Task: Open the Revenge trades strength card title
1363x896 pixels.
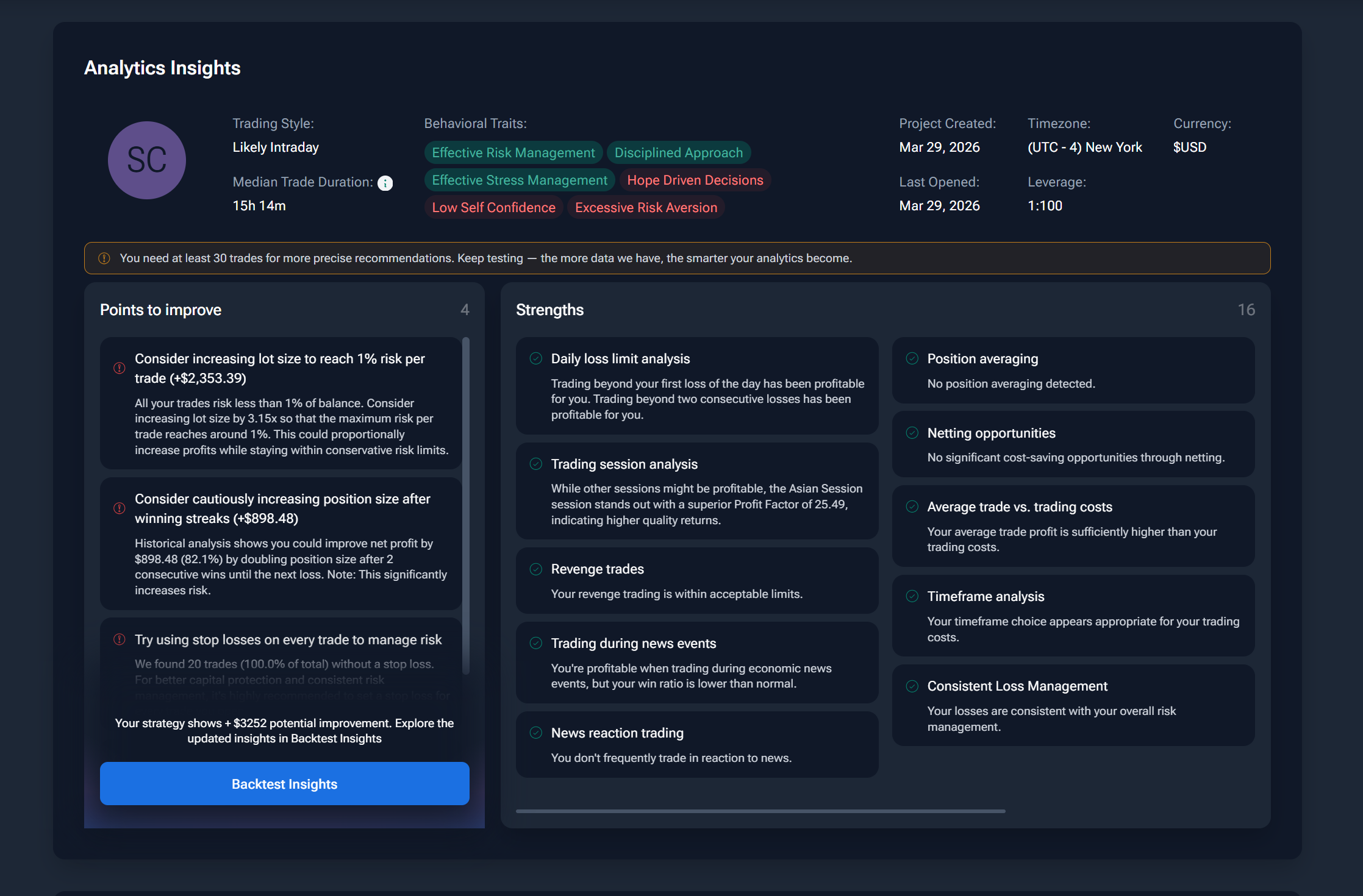Action: pyautogui.click(x=598, y=569)
